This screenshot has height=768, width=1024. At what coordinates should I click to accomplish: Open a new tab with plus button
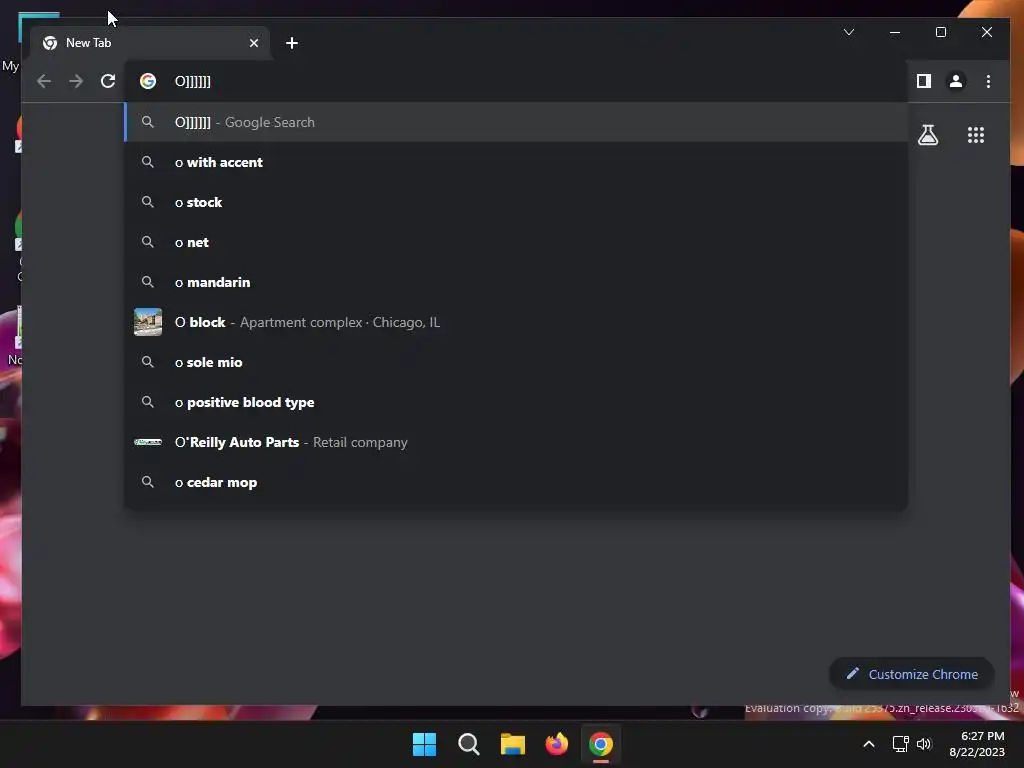(292, 43)
